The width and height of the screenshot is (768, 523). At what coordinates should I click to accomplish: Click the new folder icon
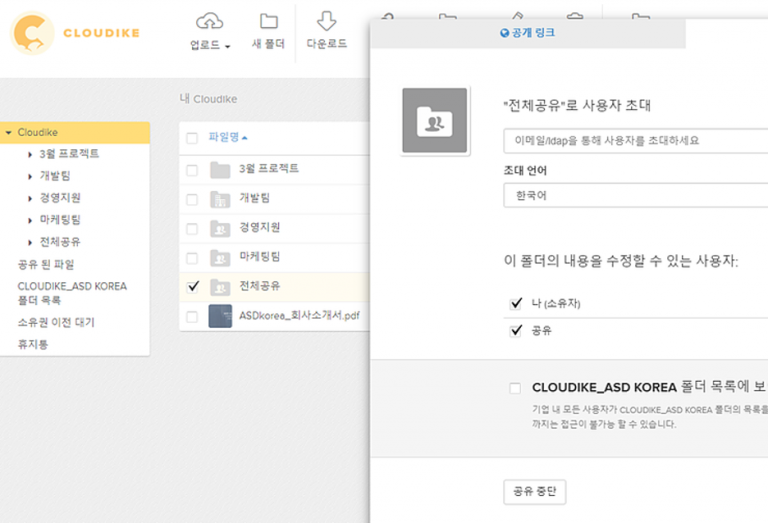tap(268, 21)
